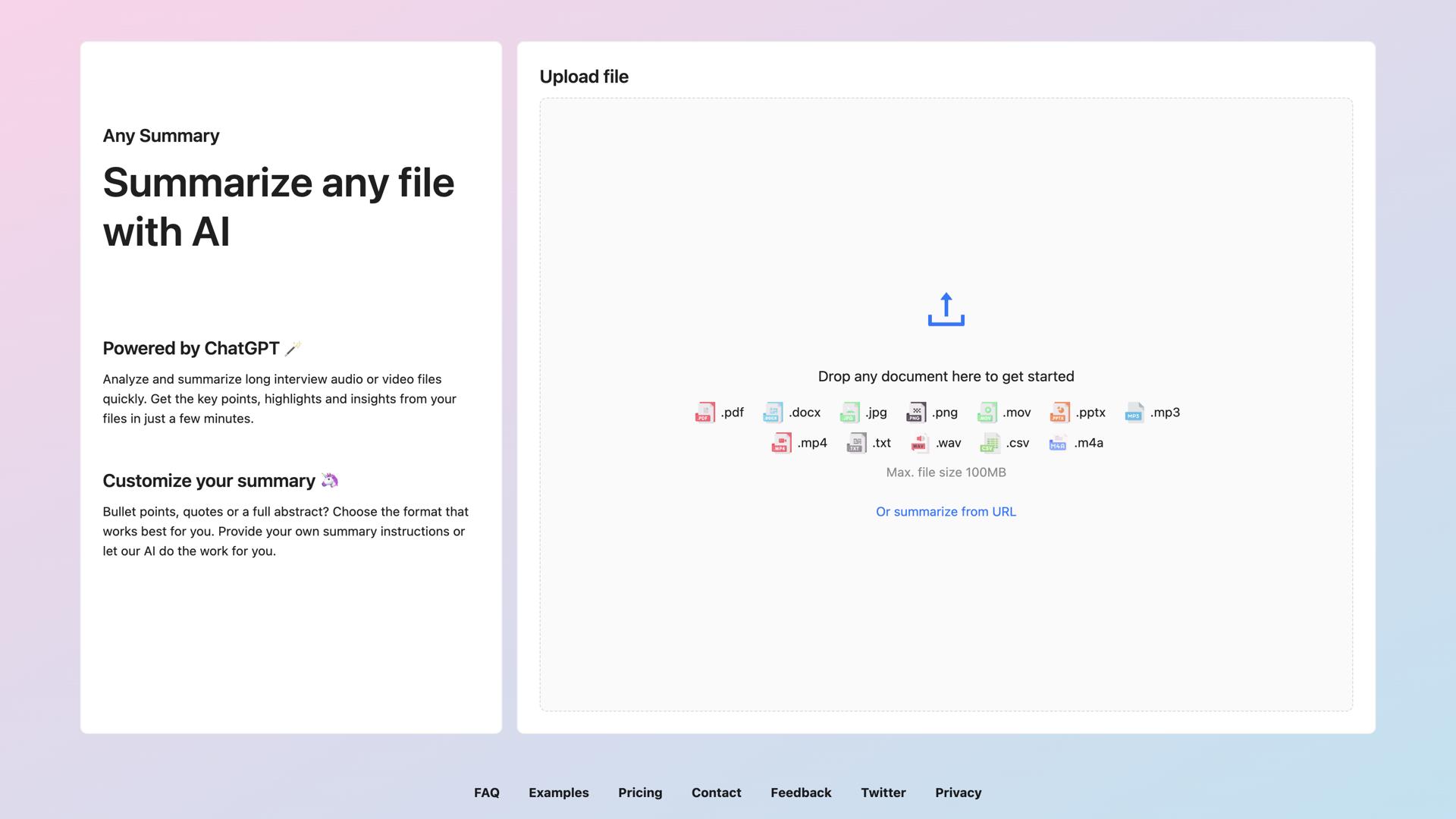1456x819 pixels.
Task: Click the M4A file type icon
Action: click(1058, 443)
